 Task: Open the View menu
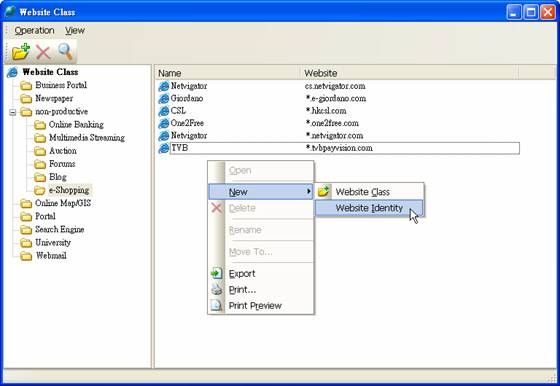[75, 31]
